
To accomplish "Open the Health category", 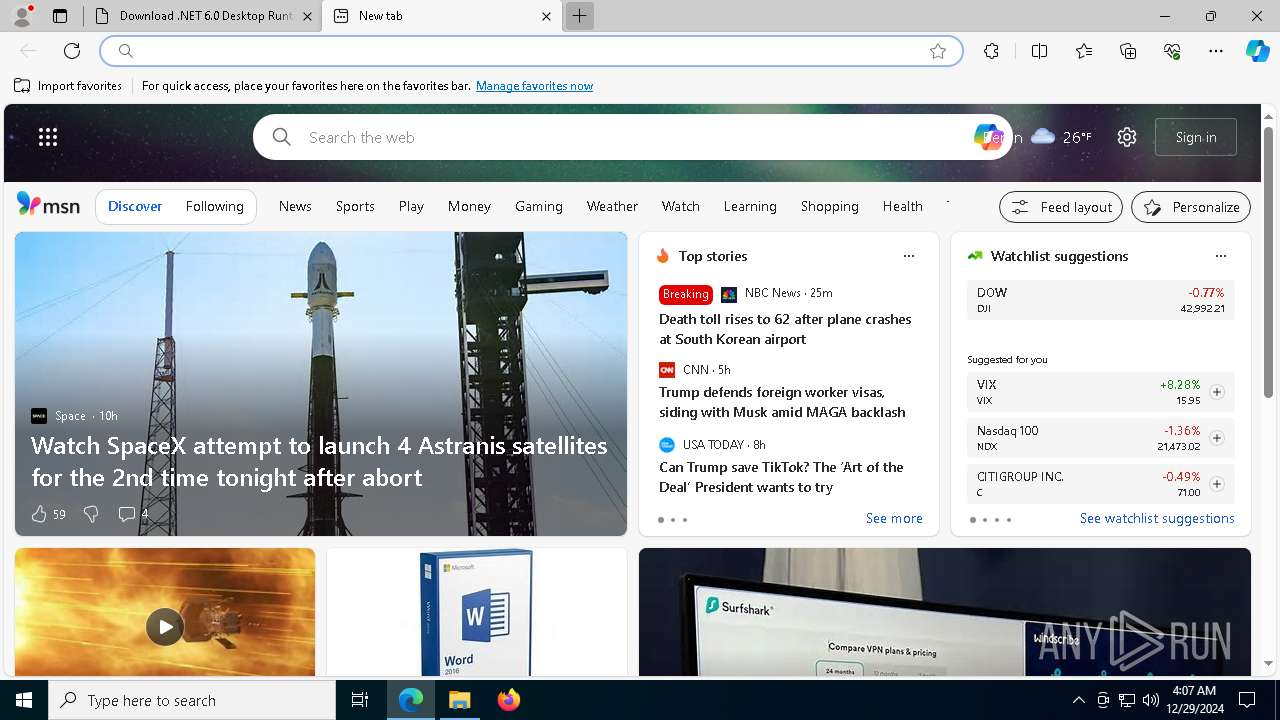I will (x=903, y=206).
